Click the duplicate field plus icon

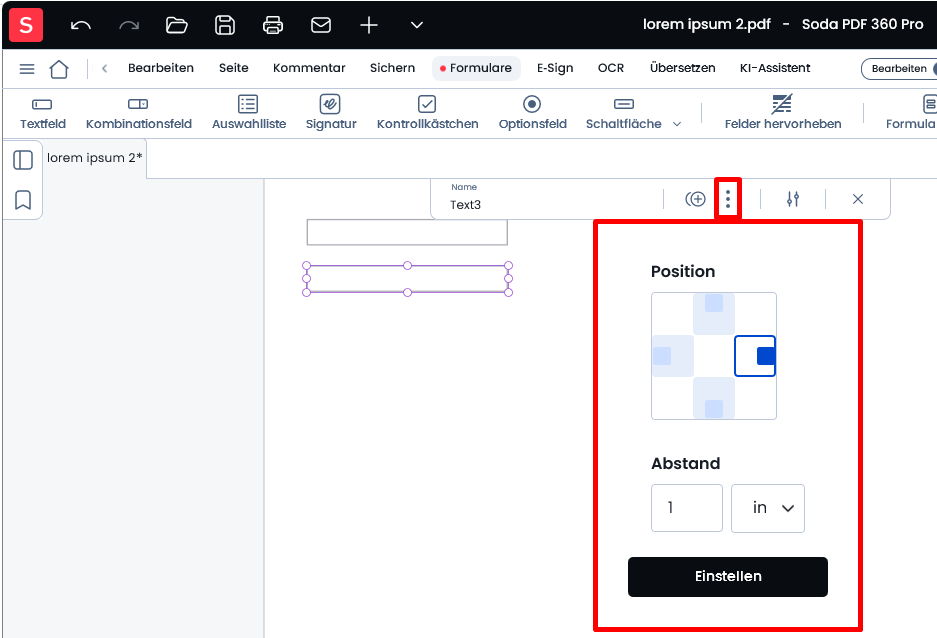click(696, 199)
